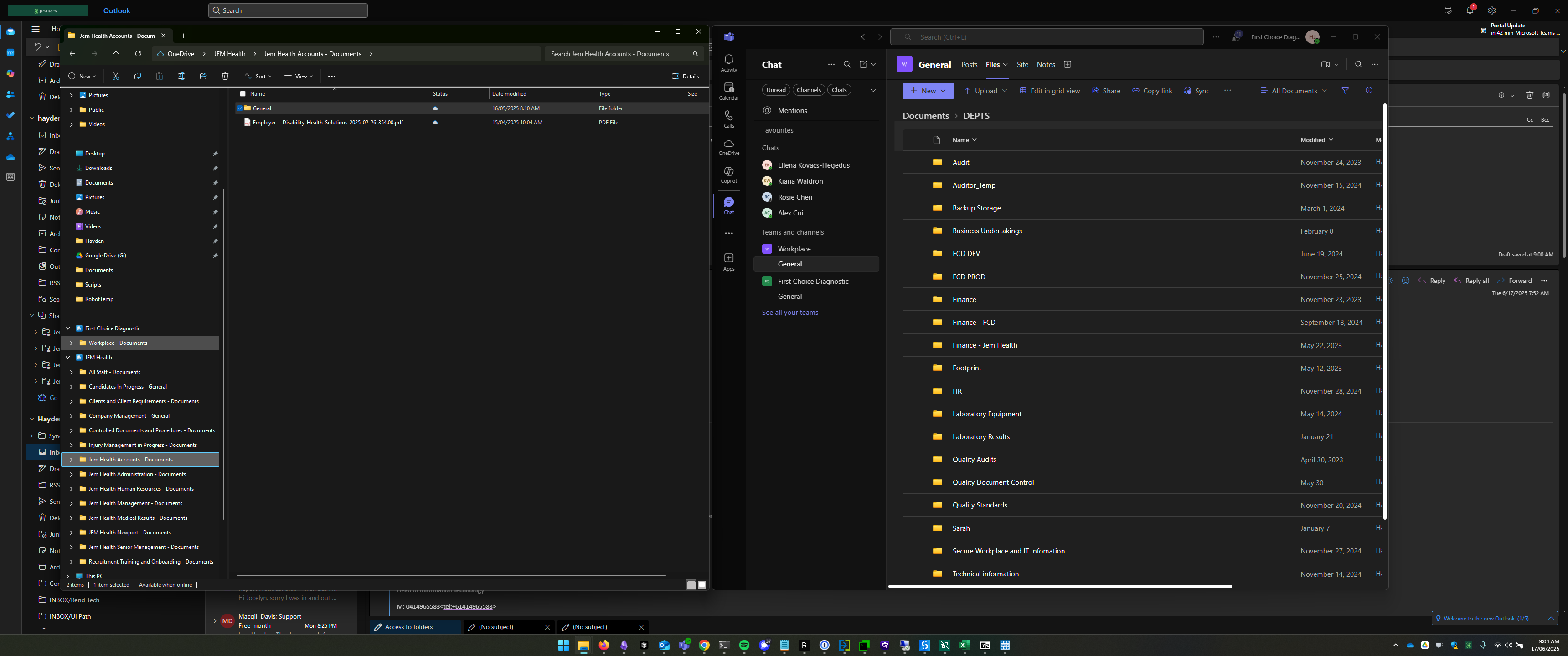Open Outlook notifications bell icon
The height and width of the screenshot is (656, 1568).
[1470, 10]
